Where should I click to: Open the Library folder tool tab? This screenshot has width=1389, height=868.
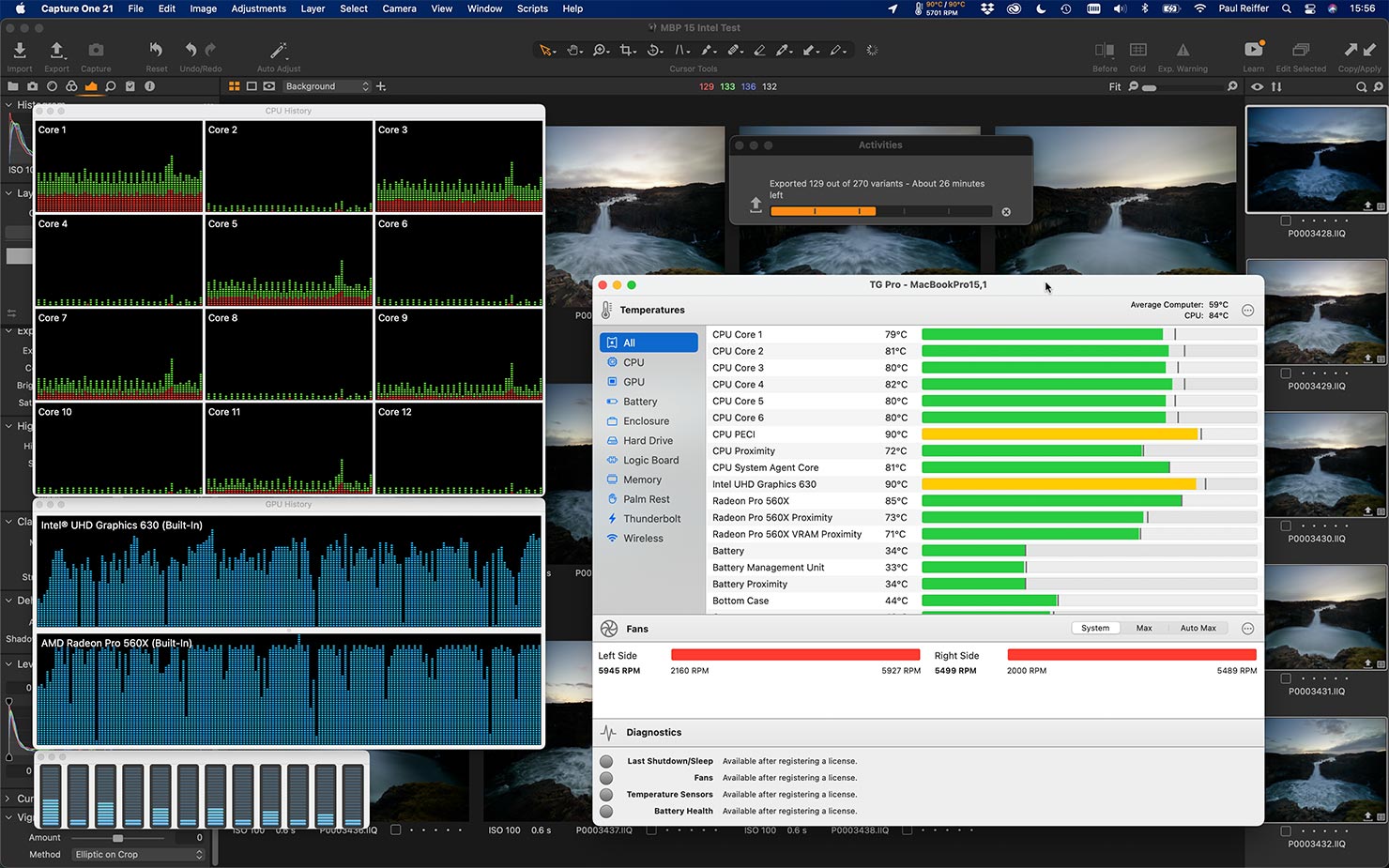pyautogui.click(x=13, y=86)
